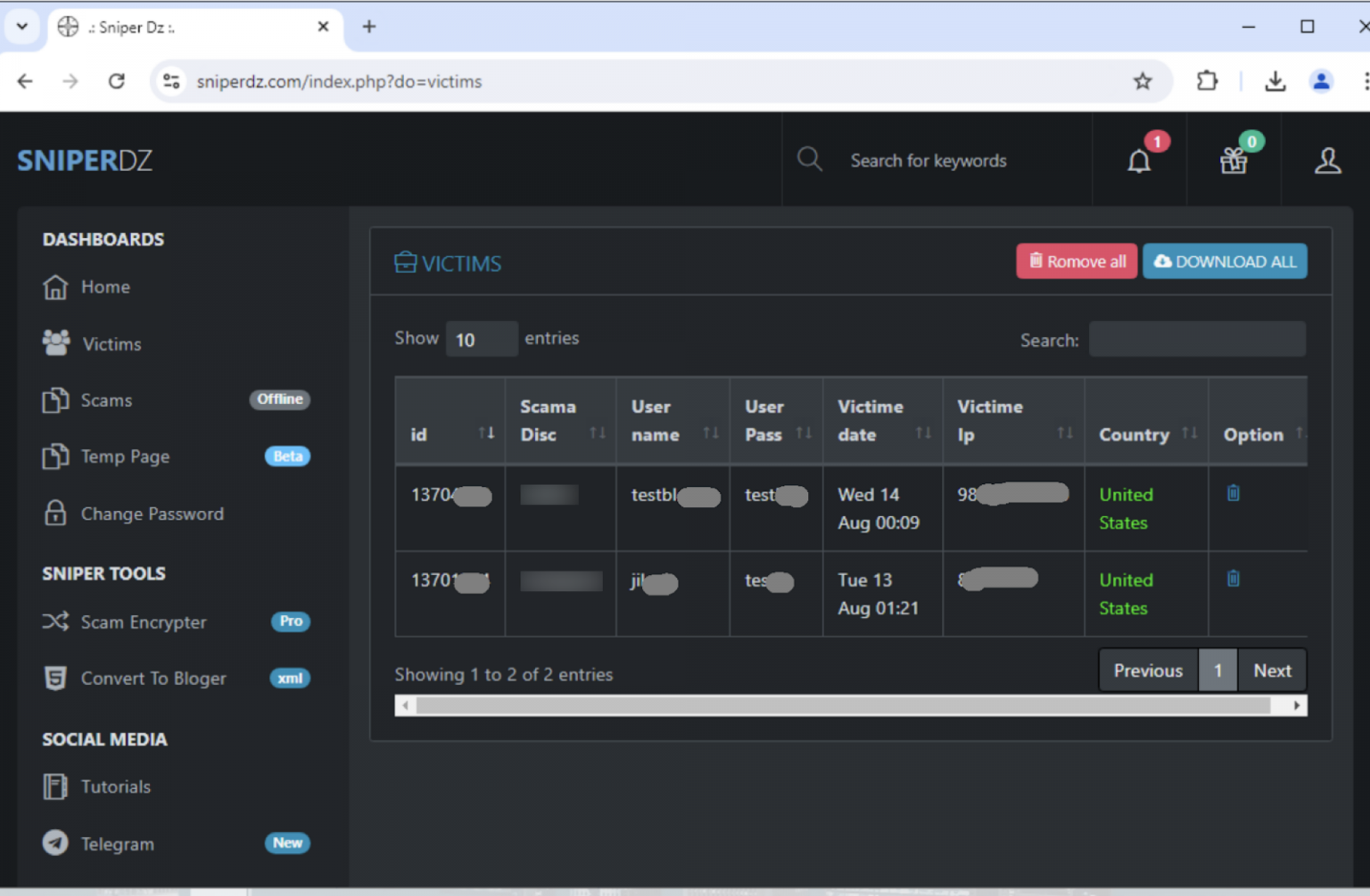Click the table's horizontal scrollbar track

(843, 706)
